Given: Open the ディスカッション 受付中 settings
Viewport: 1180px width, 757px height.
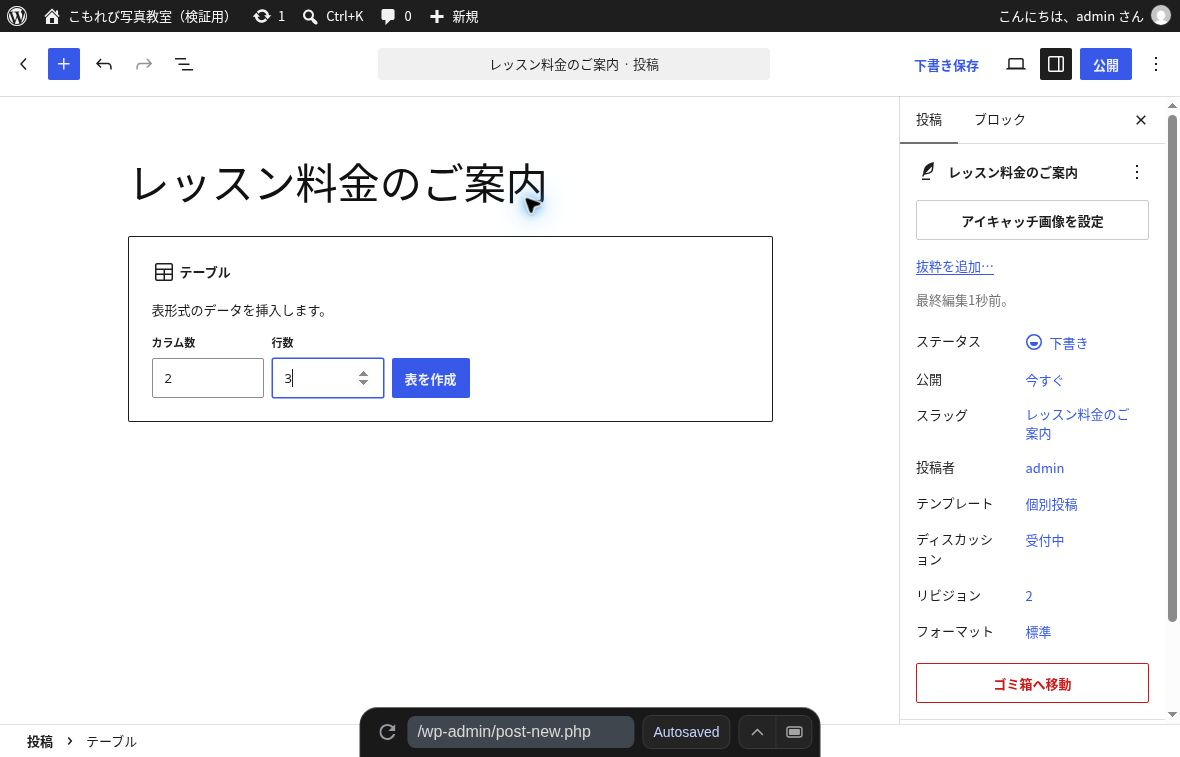Looking at the screenshot, I should click(1045, 540).
